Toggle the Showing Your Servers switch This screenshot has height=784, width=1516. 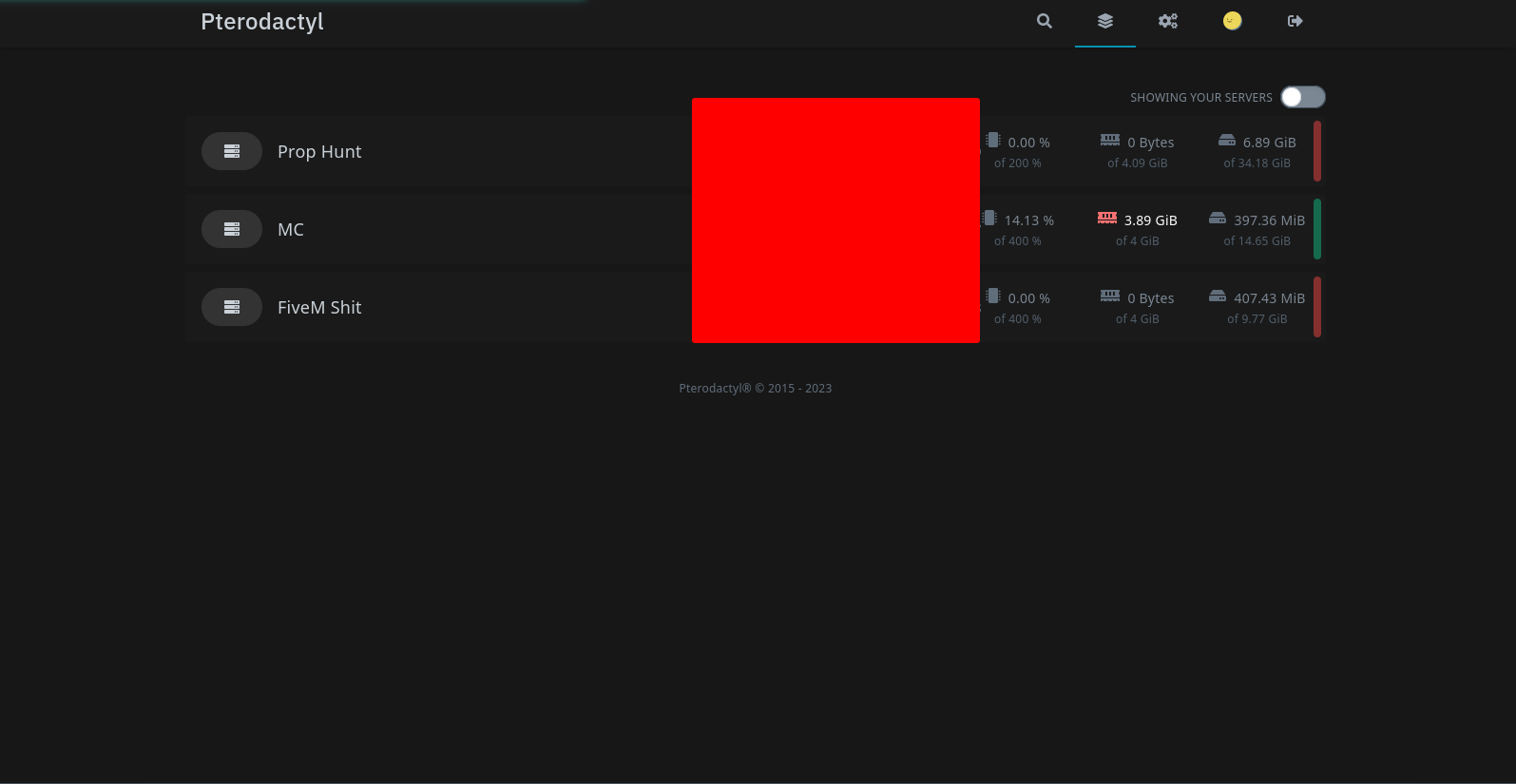point(1302,97)
